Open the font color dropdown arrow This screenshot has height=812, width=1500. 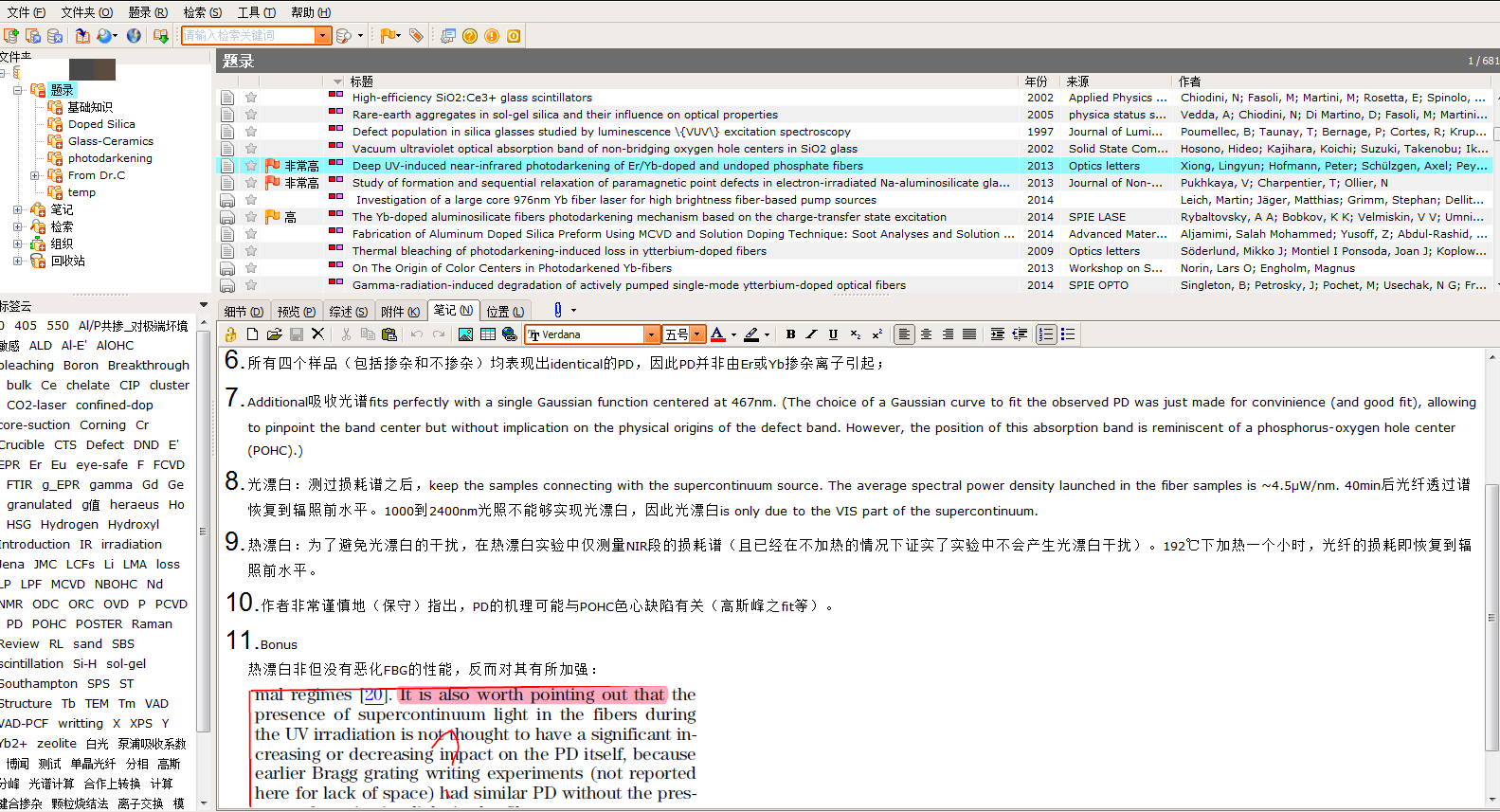click(733, 334)
